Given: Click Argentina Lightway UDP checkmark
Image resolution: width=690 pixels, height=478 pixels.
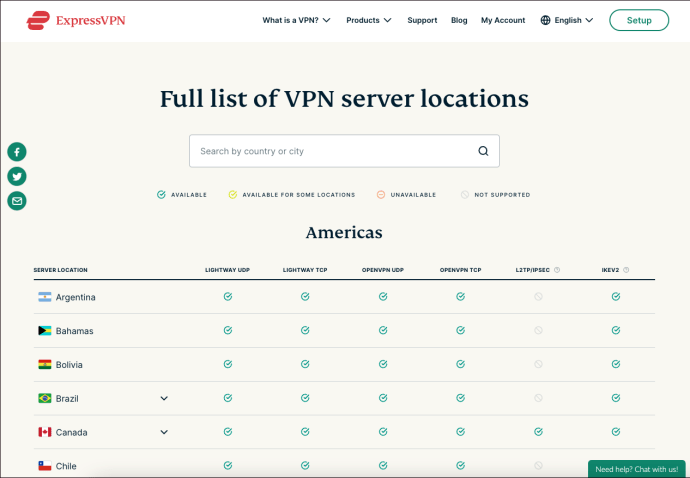Looking at the screenshot, I should (228, 297).
